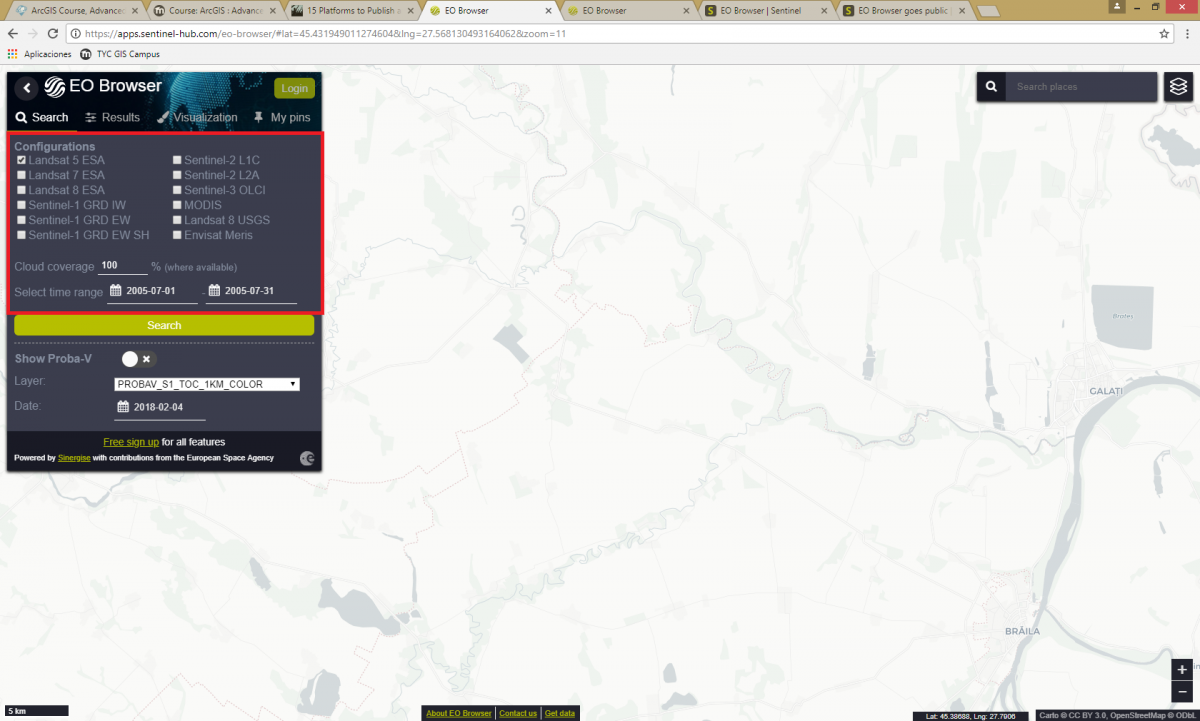
Task: Click the green Search button
Action: click(163, 325)
